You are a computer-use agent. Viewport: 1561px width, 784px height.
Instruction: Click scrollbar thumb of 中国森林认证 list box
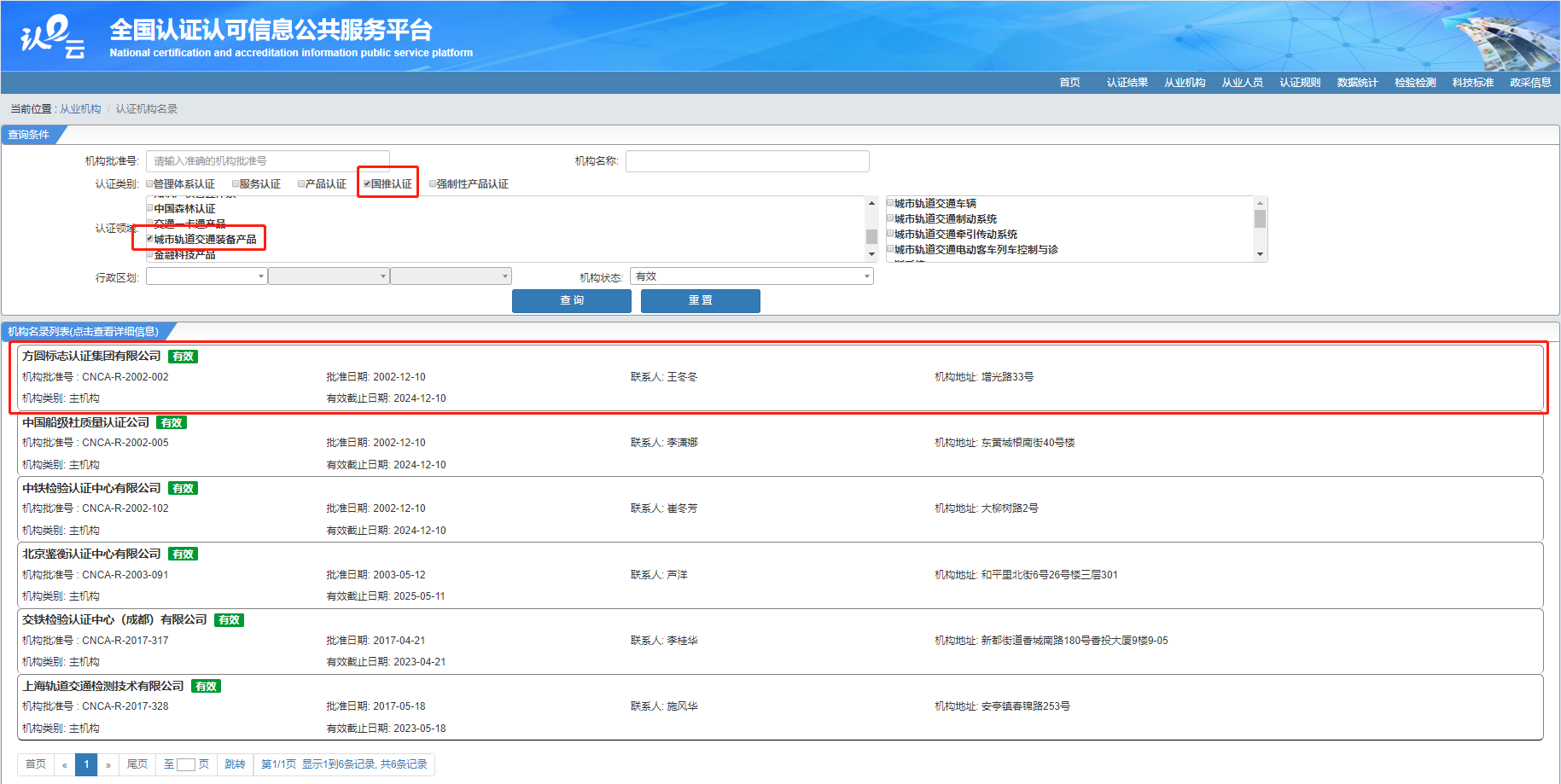click(871, 236)
